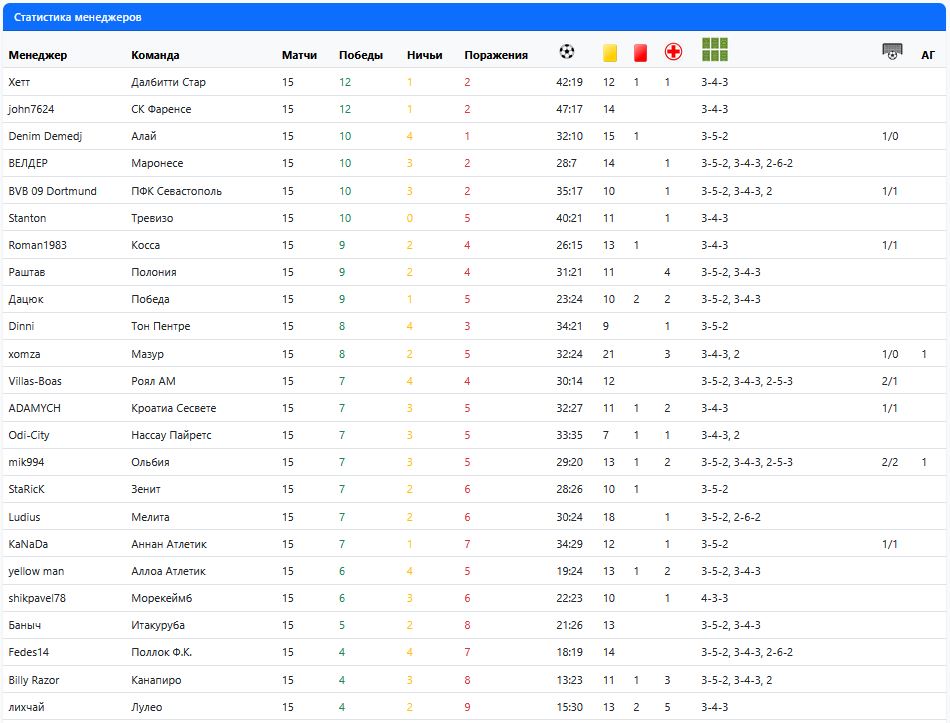Click the green formation grid icon

pyautogui.click(x=715, y=50)
